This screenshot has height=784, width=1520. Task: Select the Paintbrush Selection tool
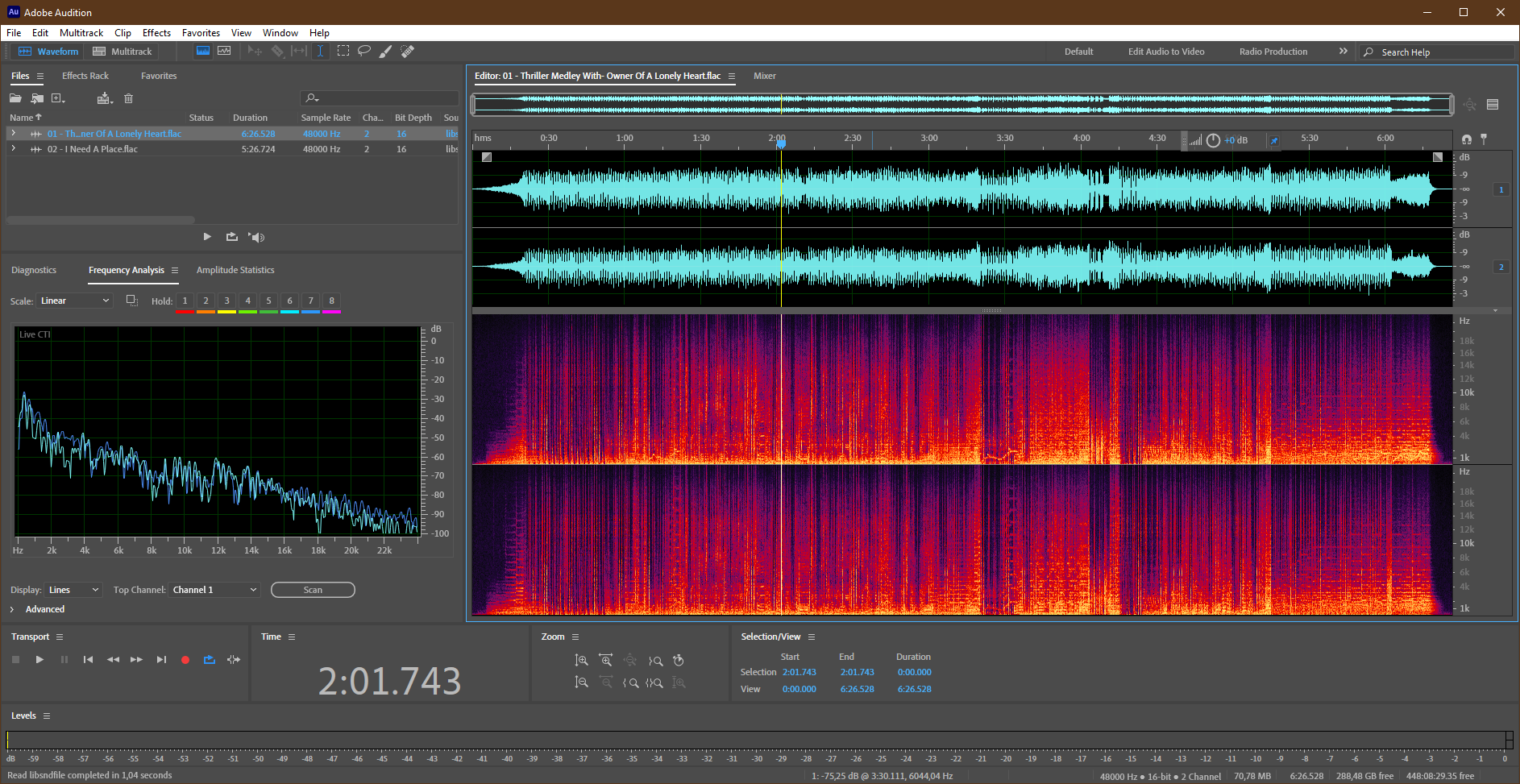pyautogui.click(x=386, y=51)
